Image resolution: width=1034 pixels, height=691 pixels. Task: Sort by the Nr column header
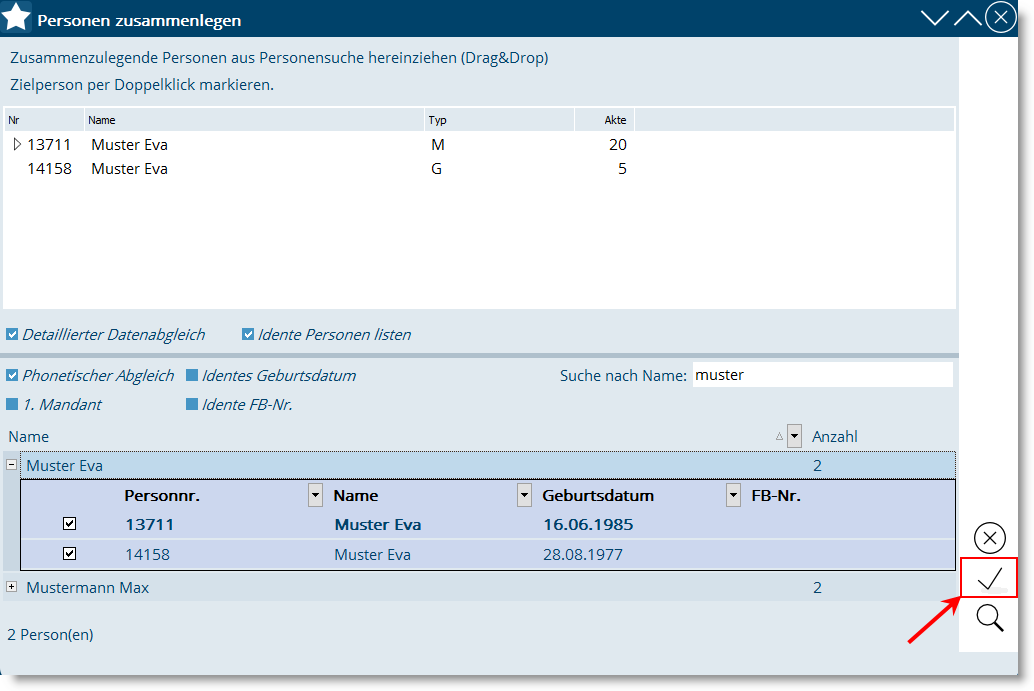pyautogui.click(x=44, y=120)
